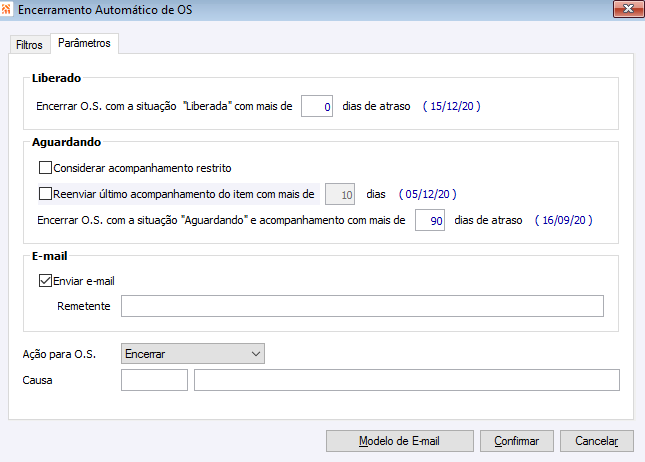
Task: Click the Ação para O.S. label
Action: coord(59,354)
